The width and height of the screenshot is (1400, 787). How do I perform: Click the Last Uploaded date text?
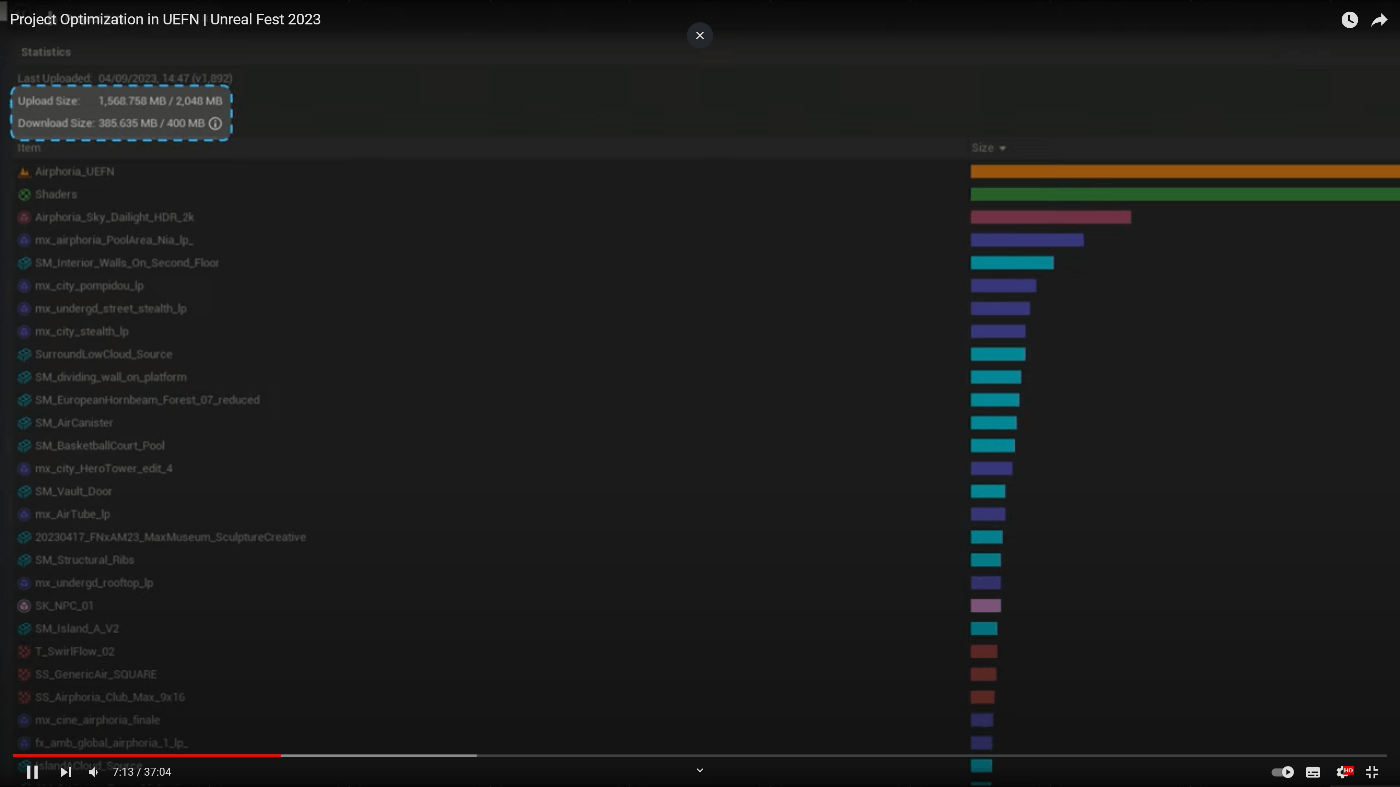(165, 78)
